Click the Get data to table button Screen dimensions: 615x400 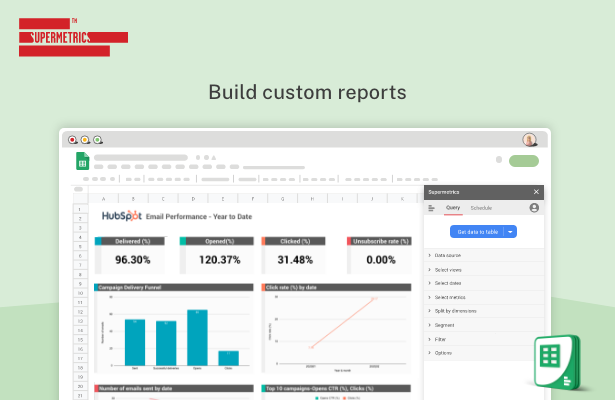click(x=477, y=232)
